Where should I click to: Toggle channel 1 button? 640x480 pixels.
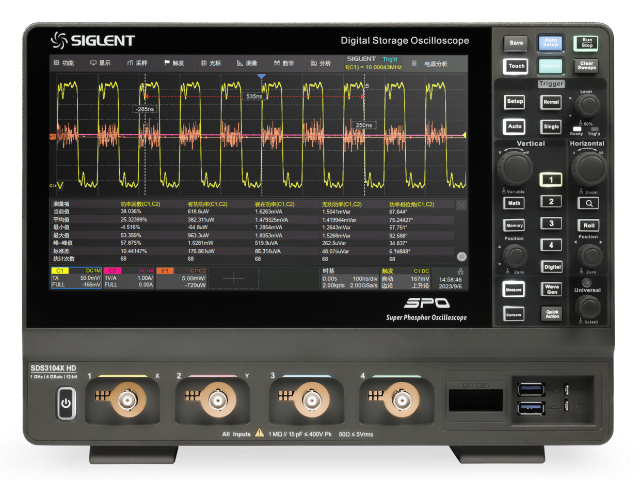click(x=551, y=180)
